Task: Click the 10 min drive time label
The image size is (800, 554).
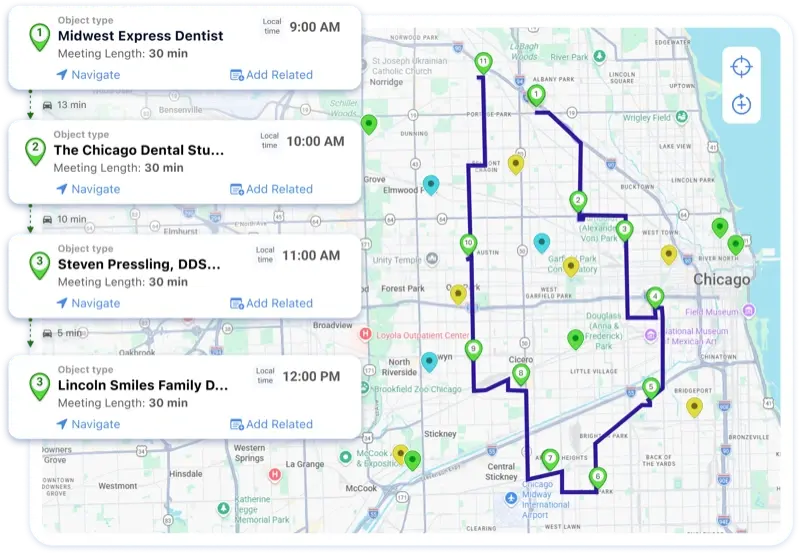Action: coord(71,219)
